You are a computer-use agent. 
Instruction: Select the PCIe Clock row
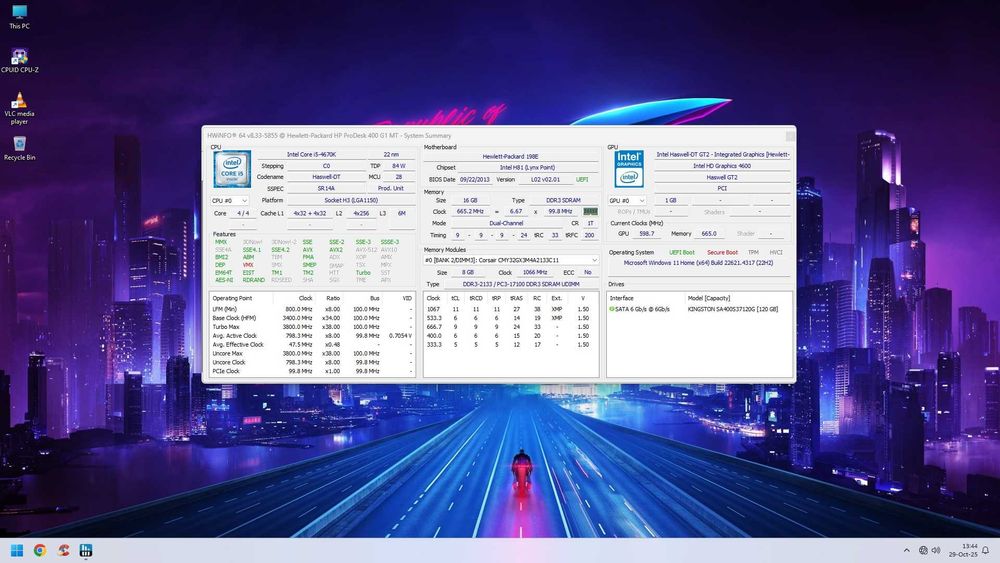tap(312, 371)
